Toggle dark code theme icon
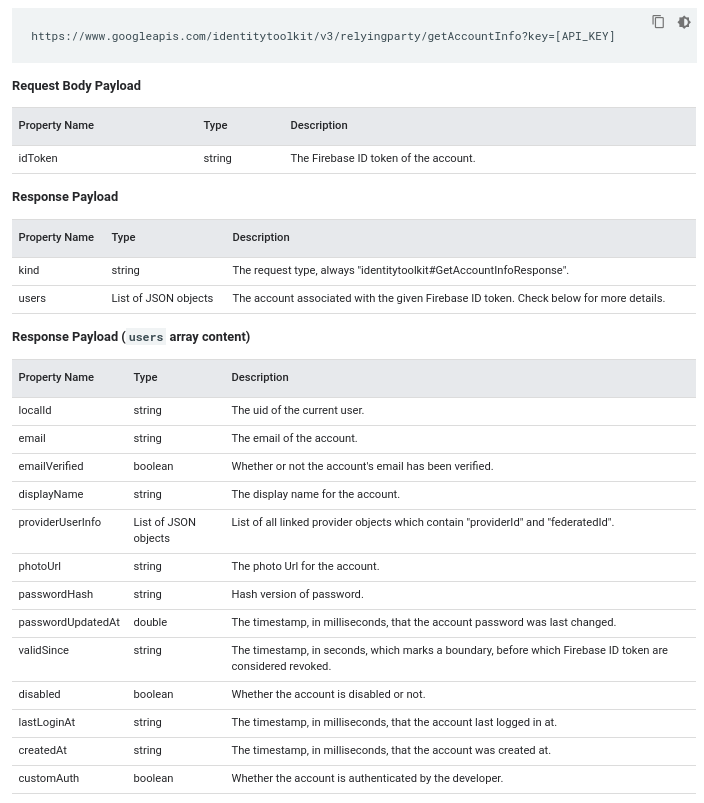 684,22
